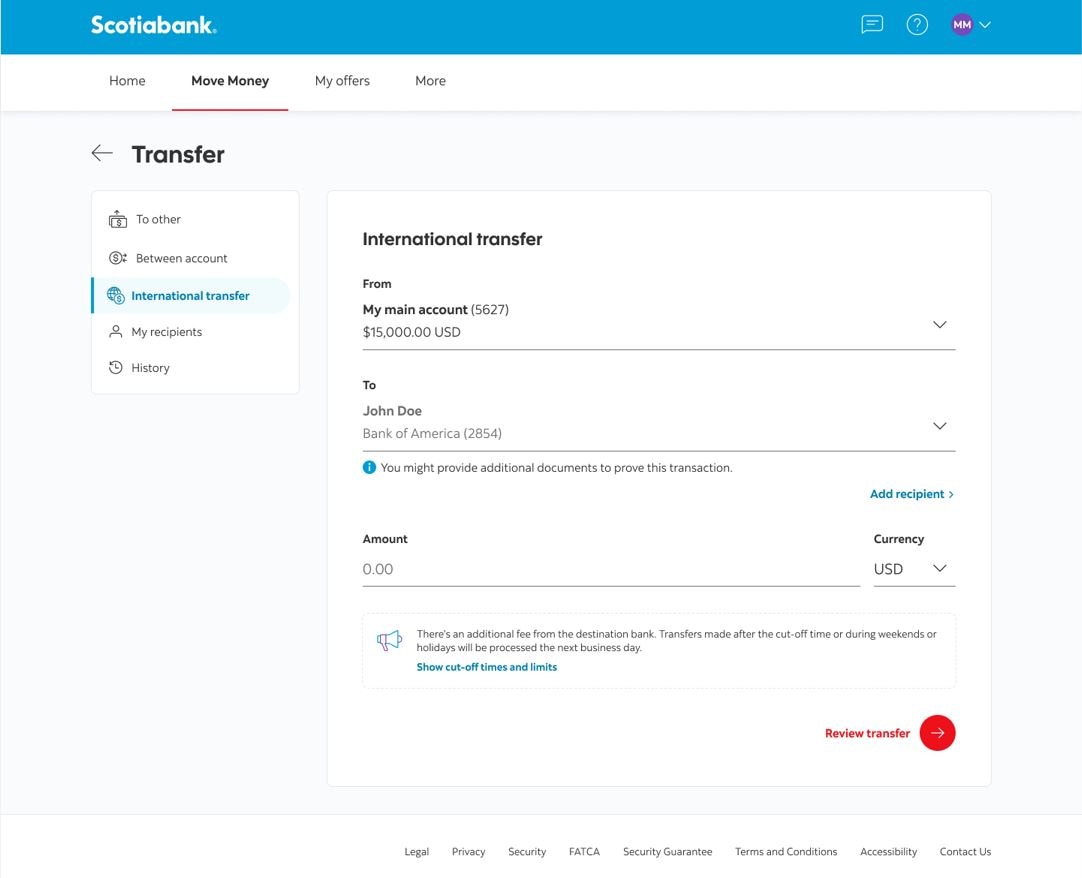Image resolution: width=1082 pixels, height=878 pixels.
Task: Click My main account (5627) selection
Action: (x=659, y=321)
